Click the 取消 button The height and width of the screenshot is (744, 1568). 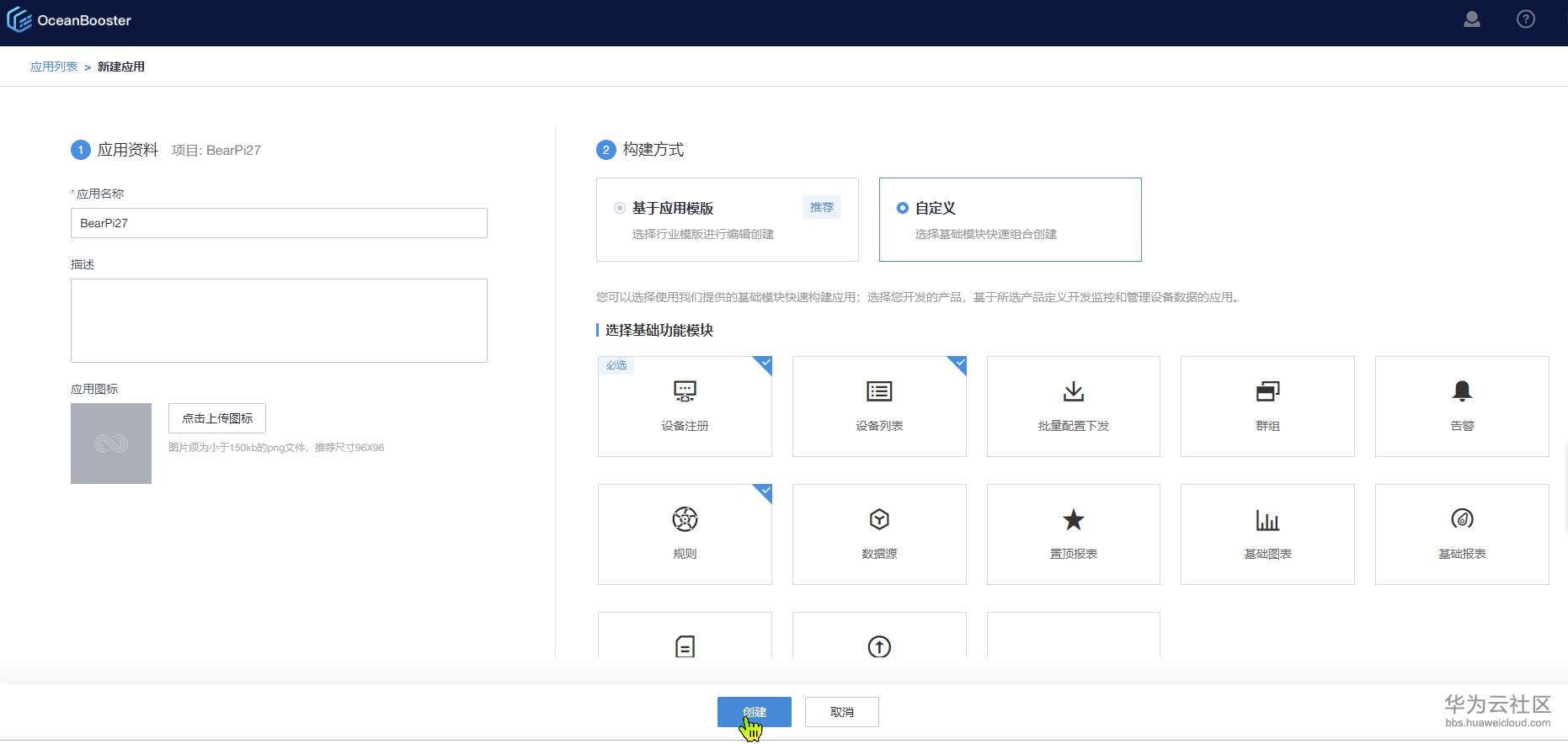pos(842,712)
